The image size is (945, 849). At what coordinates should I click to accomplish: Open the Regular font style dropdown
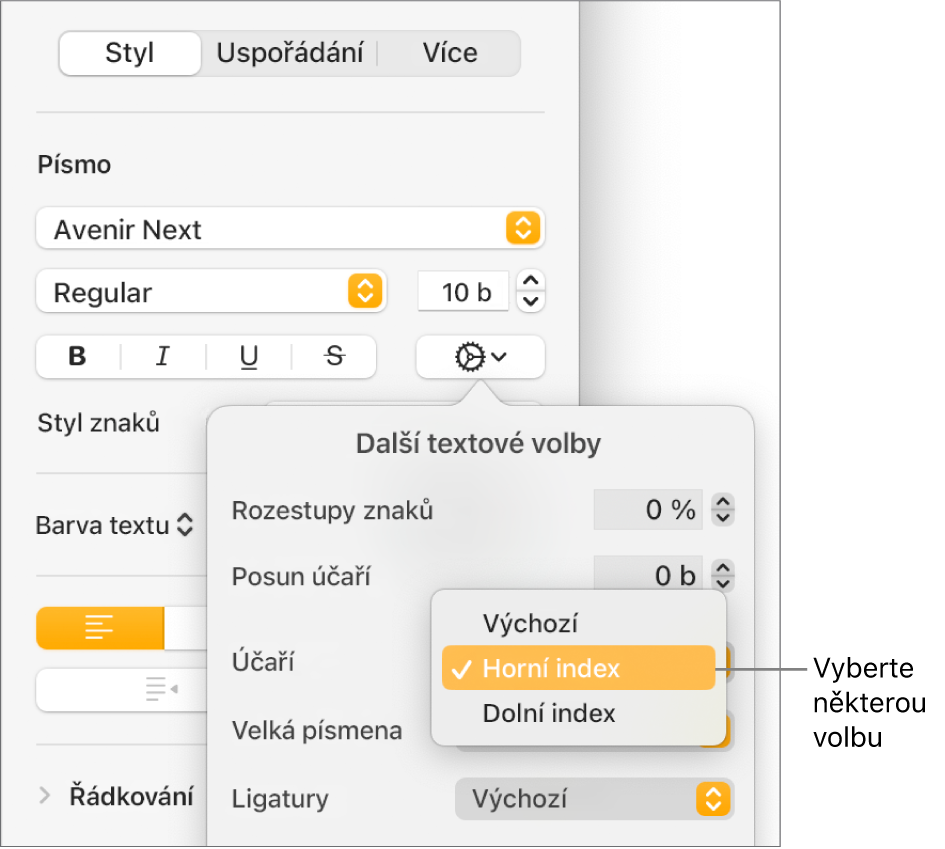(211, 292)
